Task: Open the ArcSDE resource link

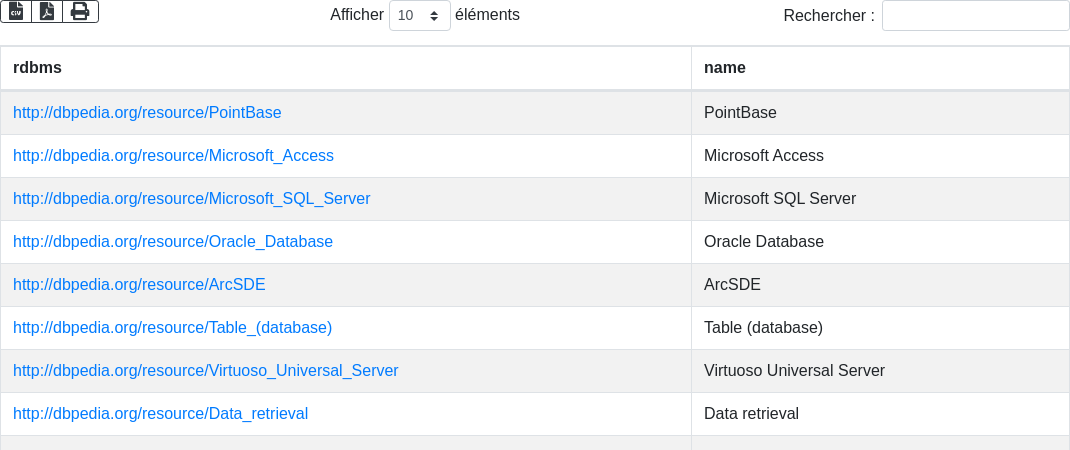Action: [x=139, y=285]
